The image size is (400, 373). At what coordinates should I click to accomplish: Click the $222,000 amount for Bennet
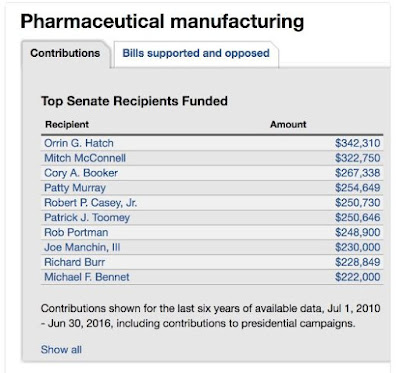[358, 277]
